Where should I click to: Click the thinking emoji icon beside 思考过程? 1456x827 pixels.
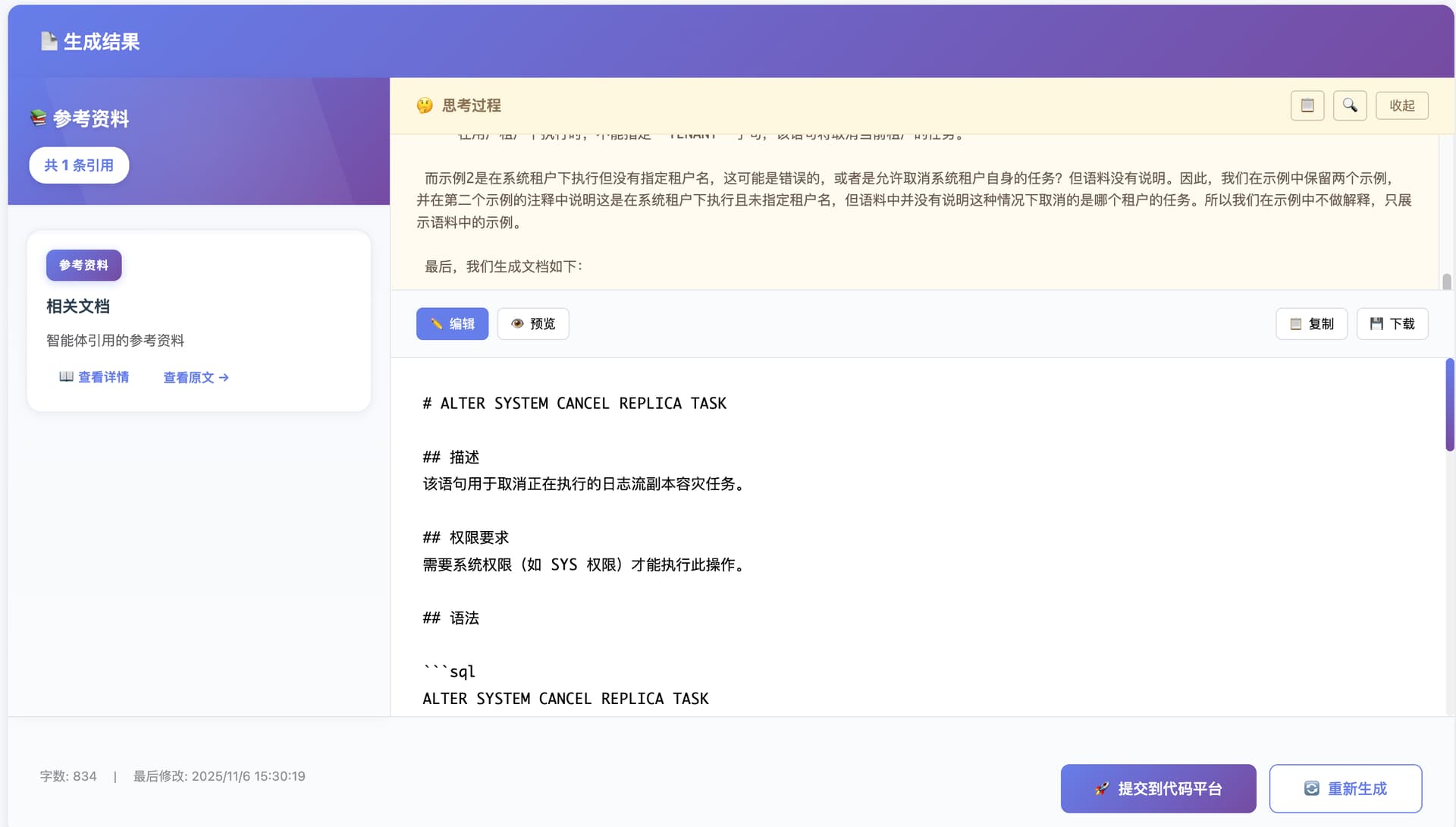tap(425, 105)
